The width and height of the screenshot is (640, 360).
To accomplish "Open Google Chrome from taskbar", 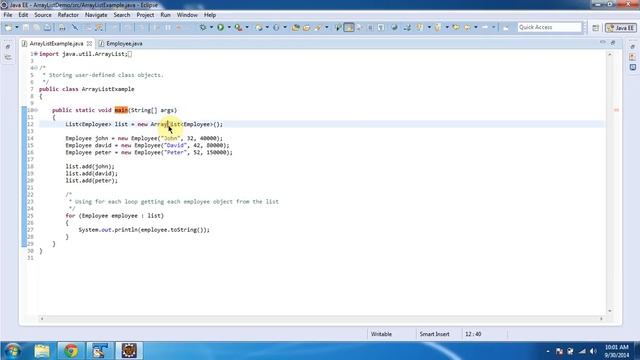I will [x=71, y=351].
